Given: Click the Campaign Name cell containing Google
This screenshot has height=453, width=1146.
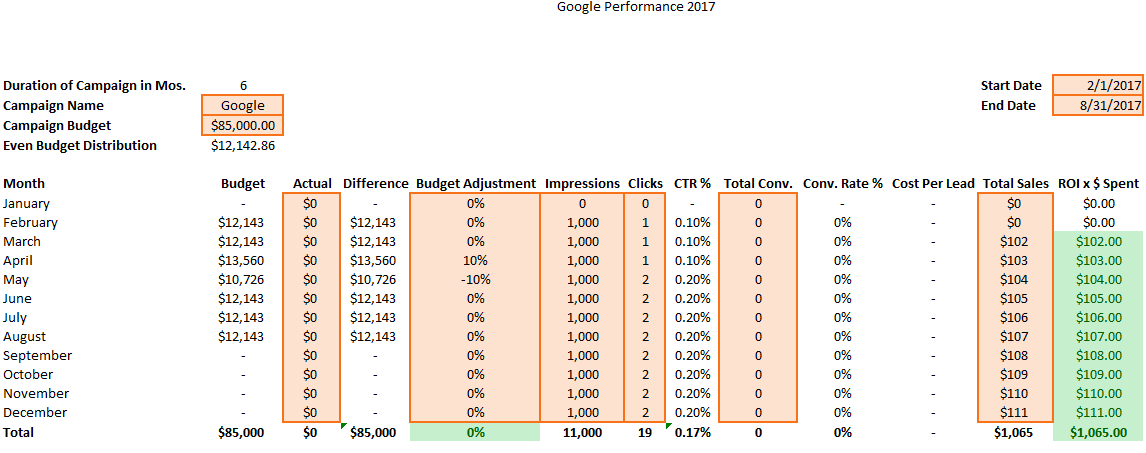Looking at the screenshot, I should pos(243,105).
